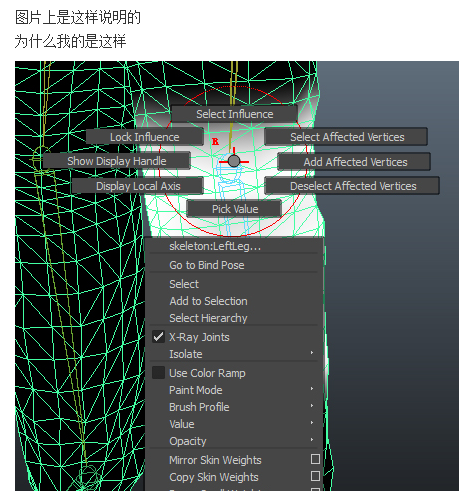Expand the Value submenu arrow

click(312, 423)
